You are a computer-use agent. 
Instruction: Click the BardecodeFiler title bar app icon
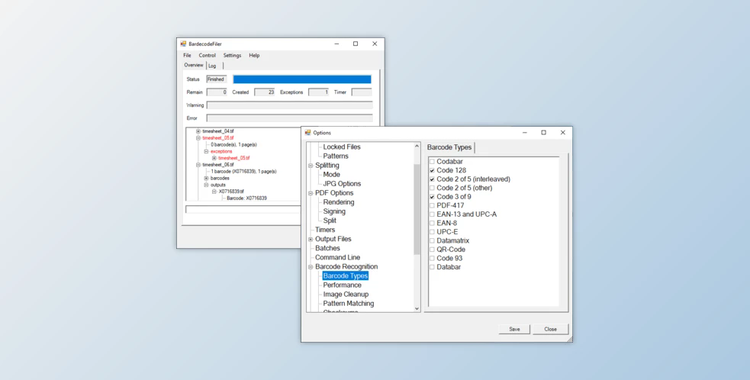coord(183,44)
